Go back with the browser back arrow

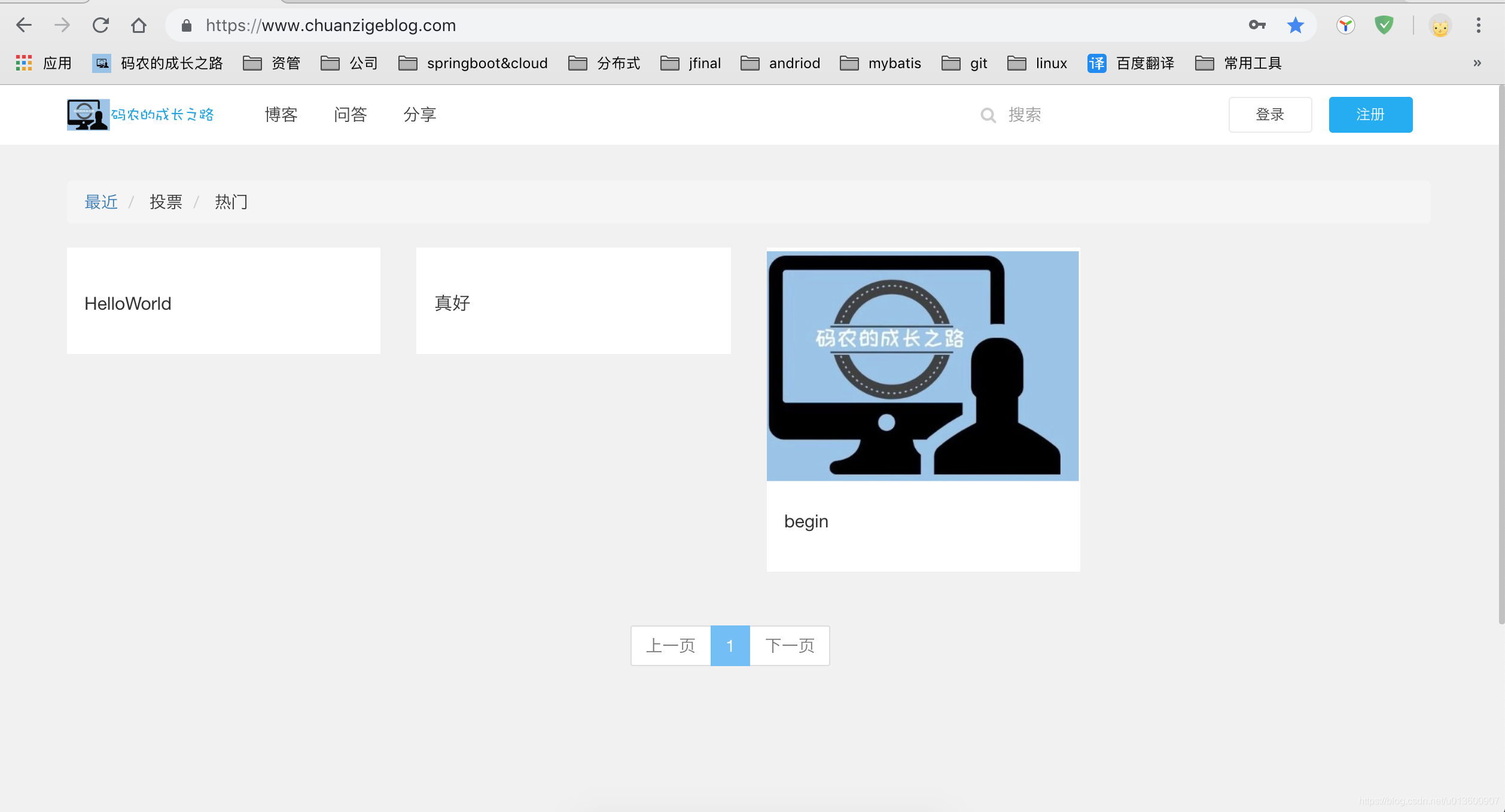pos(24,25)
